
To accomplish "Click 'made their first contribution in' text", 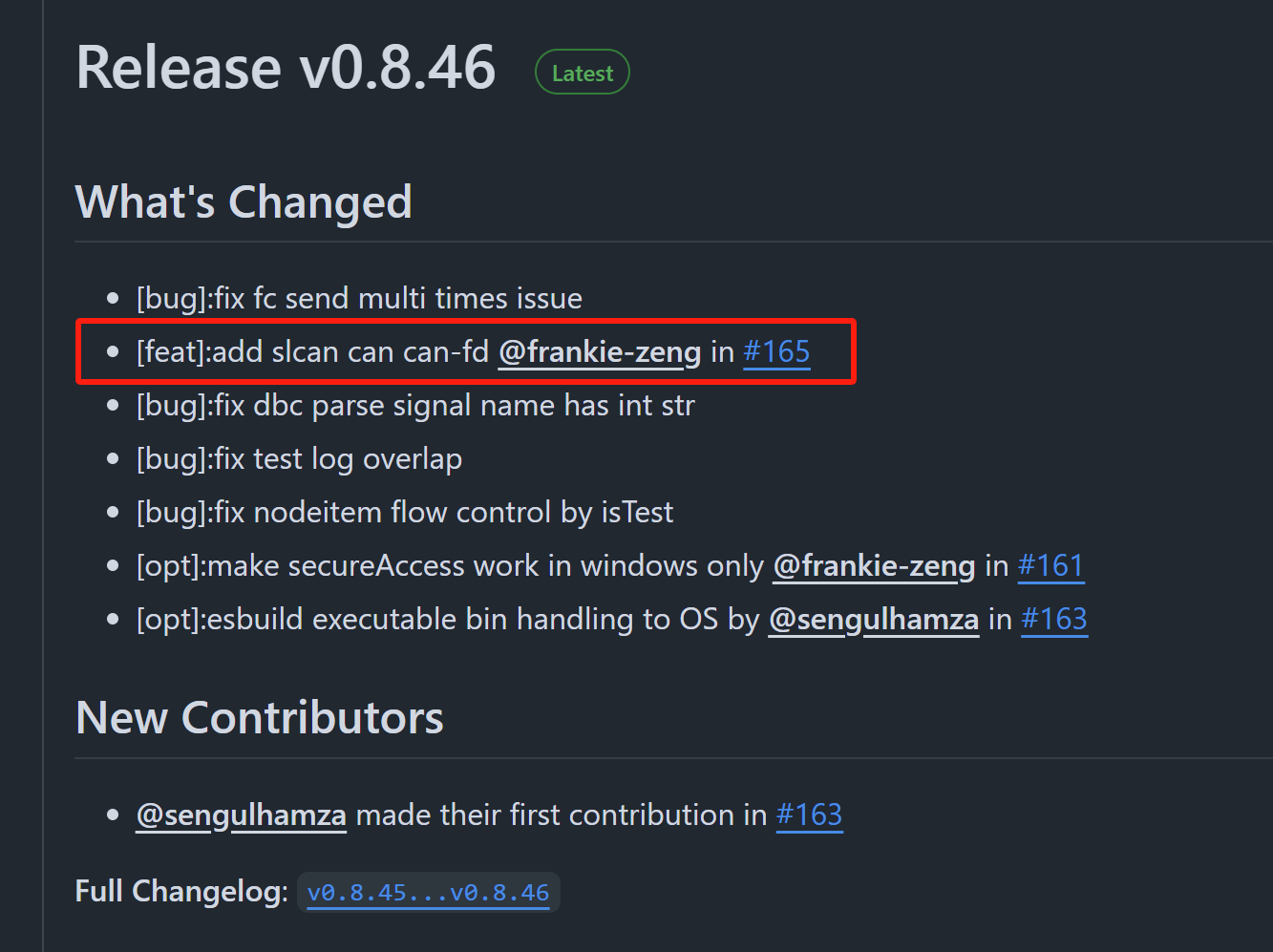I will point(562,815).
